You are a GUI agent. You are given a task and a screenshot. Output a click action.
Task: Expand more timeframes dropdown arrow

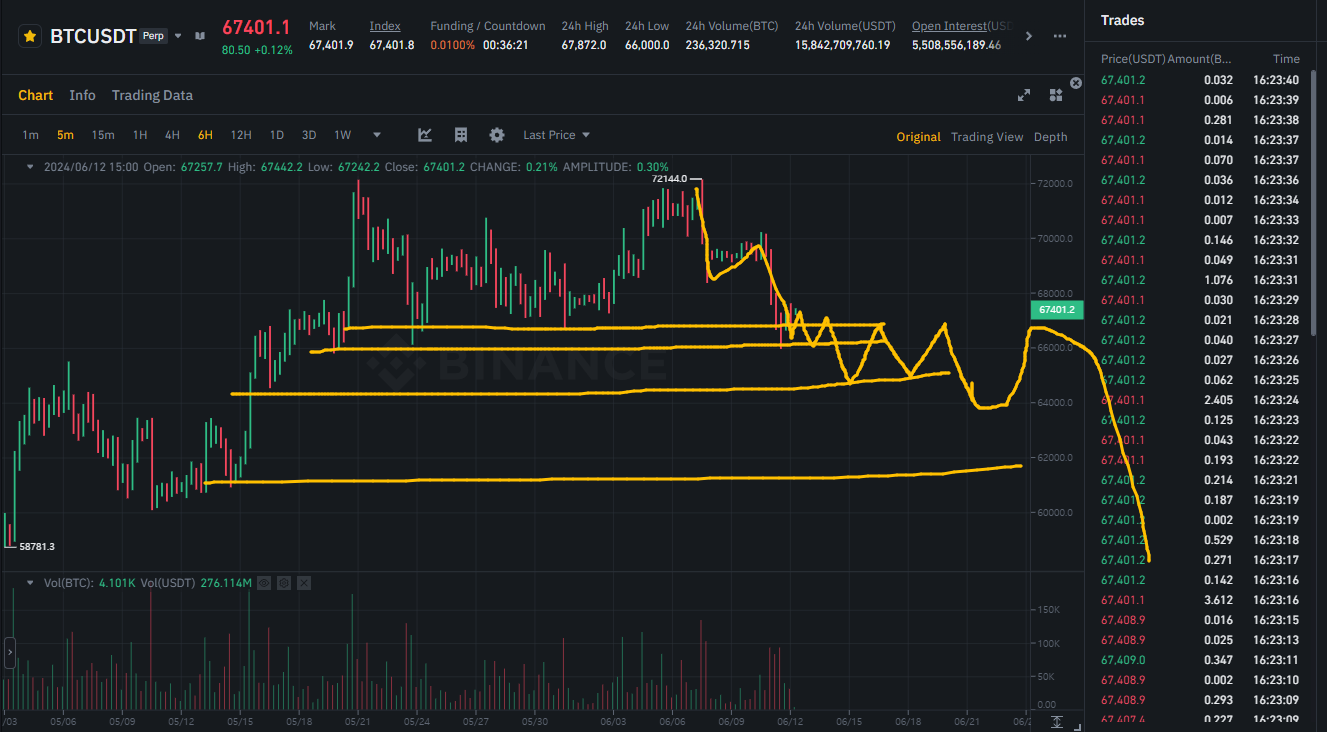[377, 135]
